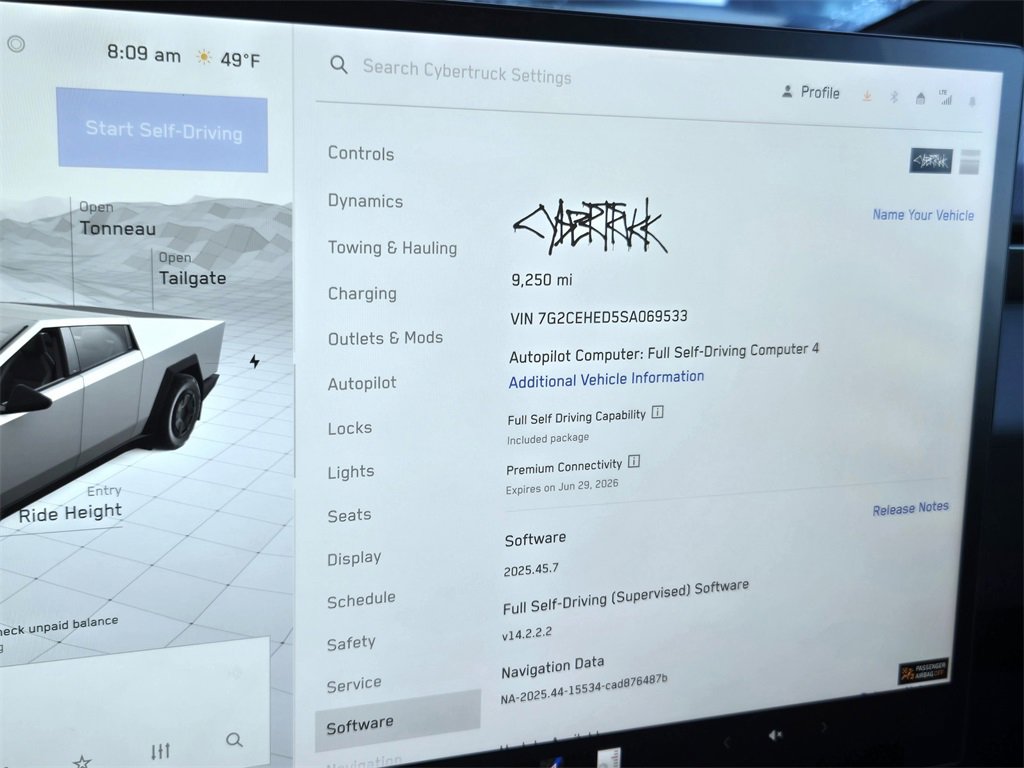The width and height of the screenshot is (1024, 768).
Task: Open Additional Vehicle Information link
Action: (606, 379)
